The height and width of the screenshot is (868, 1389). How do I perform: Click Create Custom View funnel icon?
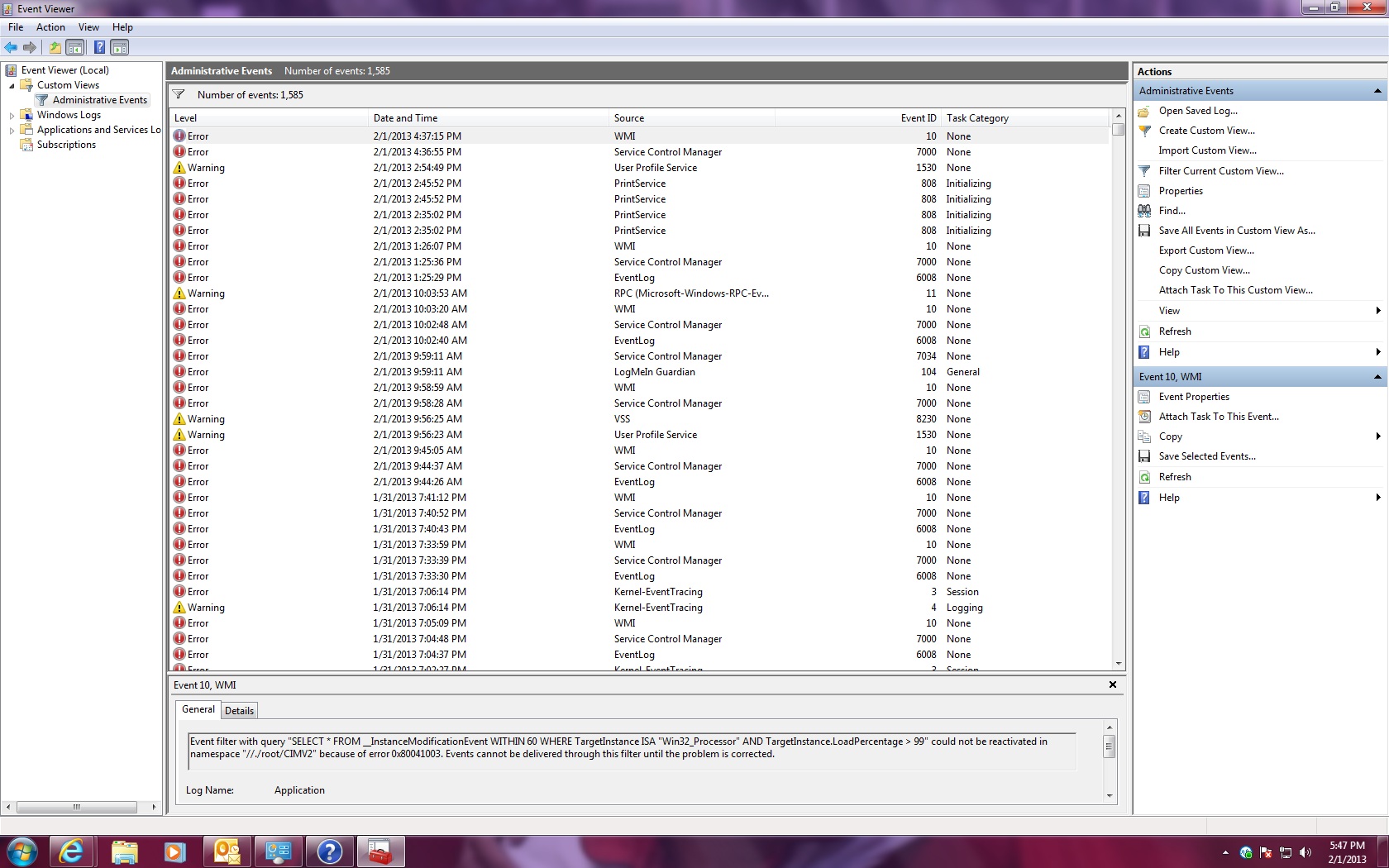click(x=1144, y=131)
